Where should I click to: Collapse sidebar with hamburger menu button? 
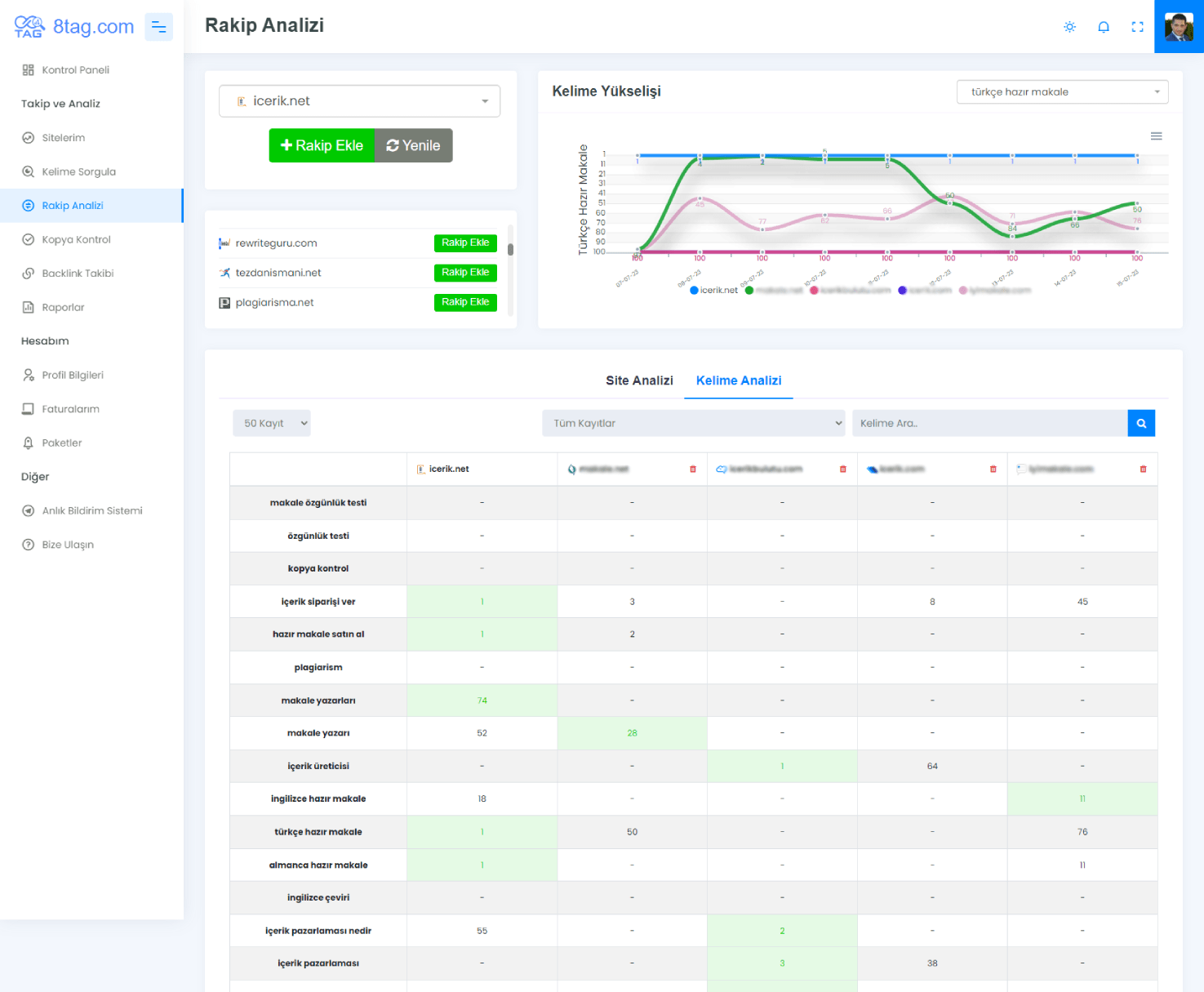(x=158, y=27)
